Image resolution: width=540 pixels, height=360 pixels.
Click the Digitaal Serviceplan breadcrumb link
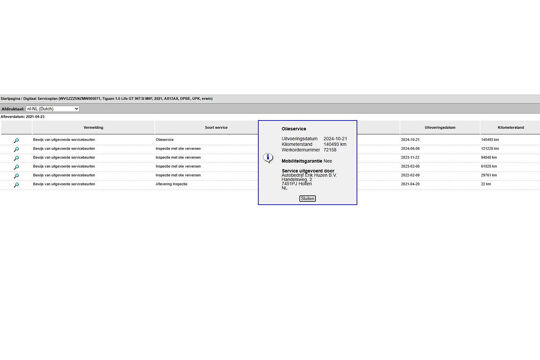coord(41,99)
